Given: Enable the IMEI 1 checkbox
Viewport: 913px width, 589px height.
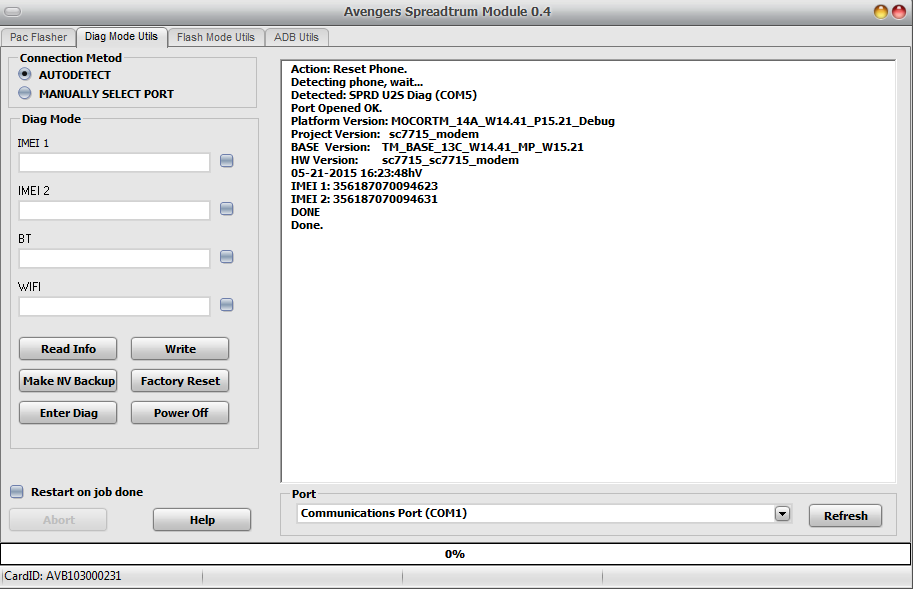Looking at the screenshot, I should click(x=227, y=161).
